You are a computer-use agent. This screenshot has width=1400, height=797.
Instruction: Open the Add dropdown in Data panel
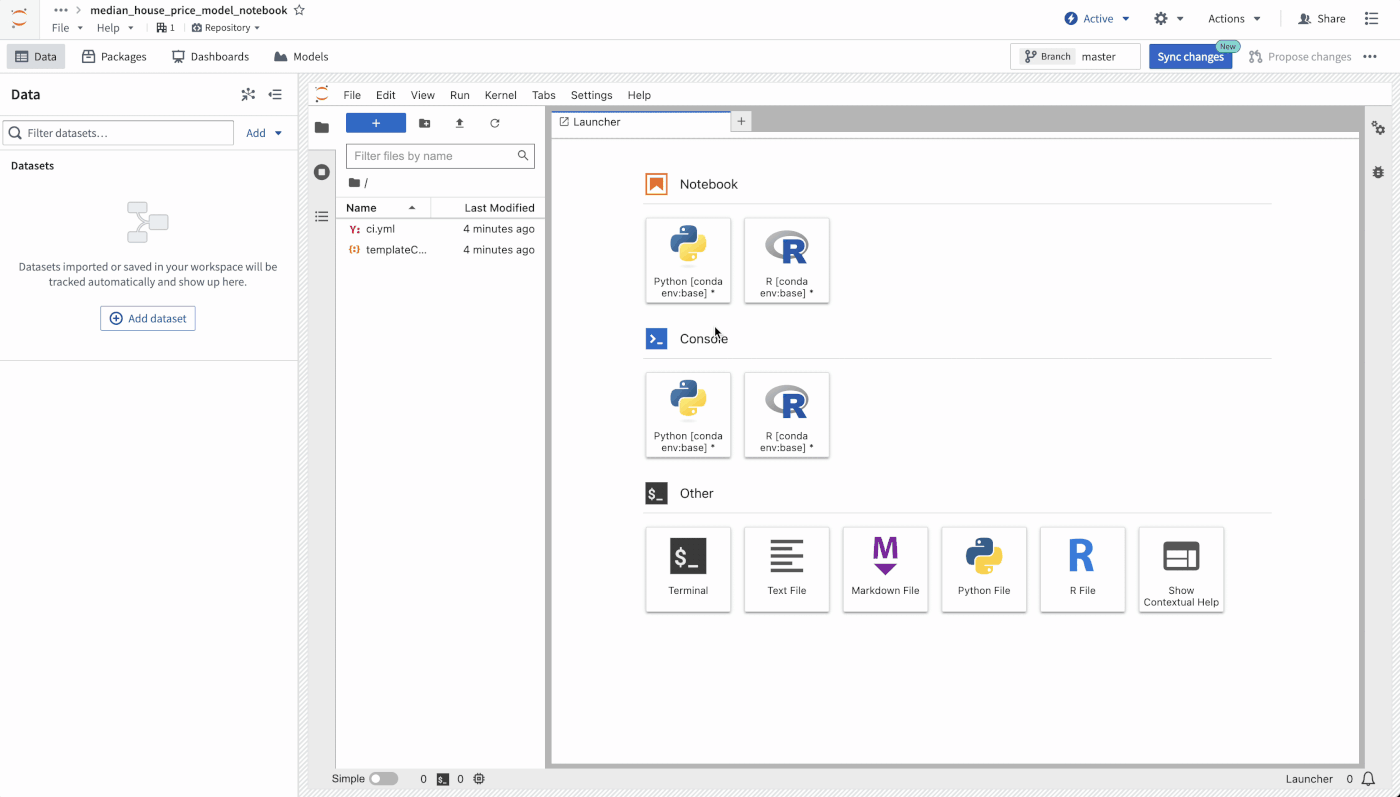click(x=264, y=133)
